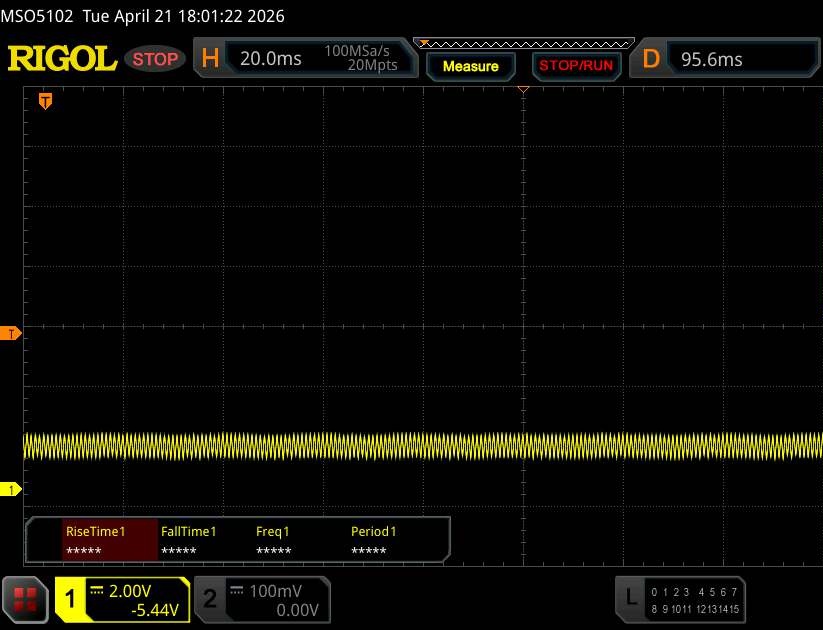Image resolution: width=823 pixels, height=630 pixels.
Task: Click the RIGOL logo
Action: (62, 58)
